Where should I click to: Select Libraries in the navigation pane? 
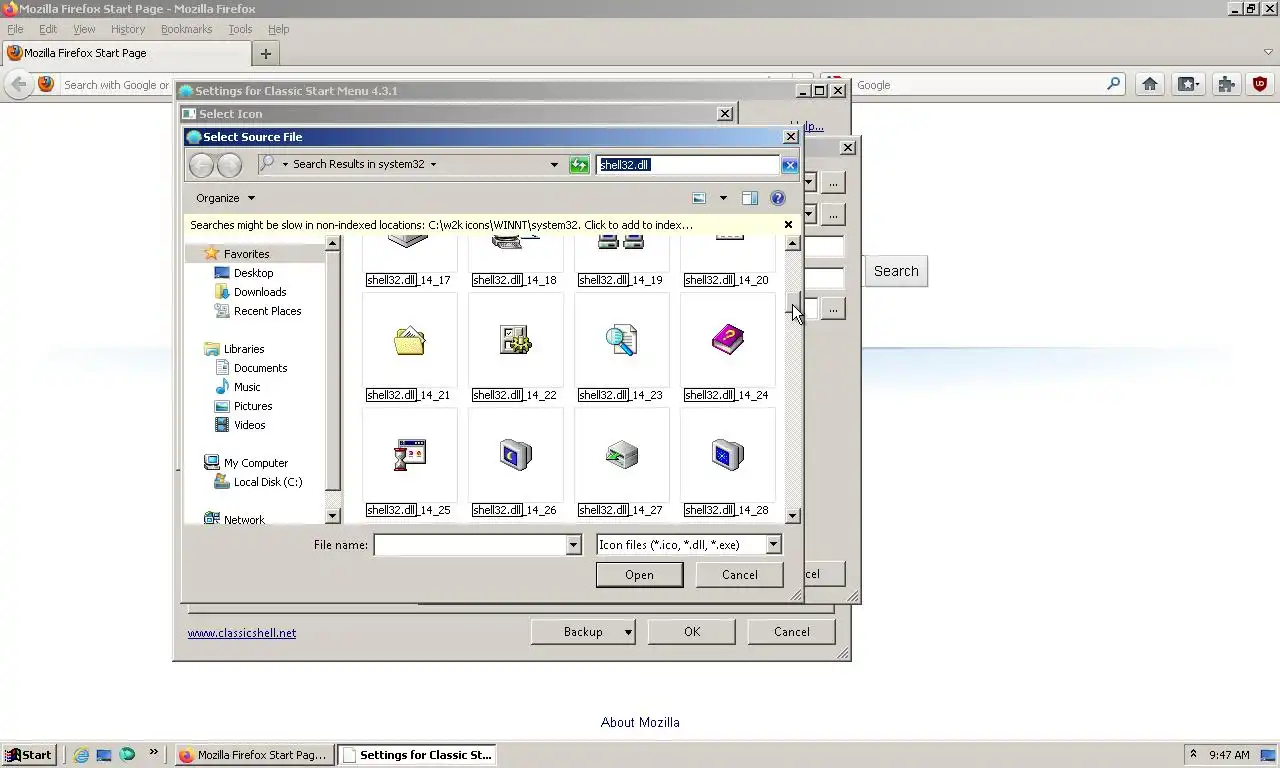click(244, 349)
